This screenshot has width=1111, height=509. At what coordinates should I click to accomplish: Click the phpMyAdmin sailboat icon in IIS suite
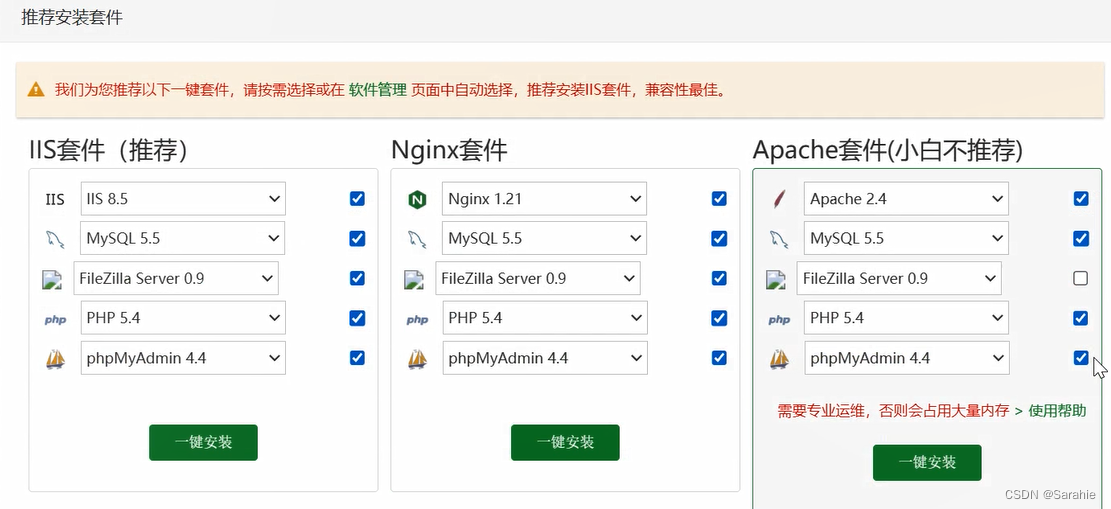coord(55,359)
